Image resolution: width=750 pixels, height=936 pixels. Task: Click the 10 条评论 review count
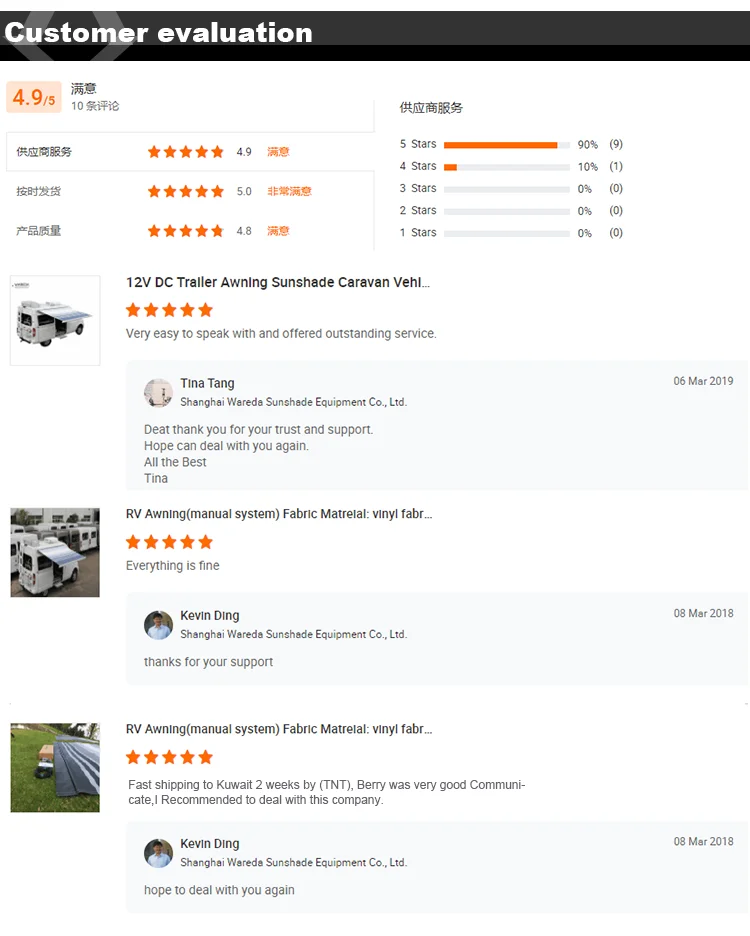95,106
